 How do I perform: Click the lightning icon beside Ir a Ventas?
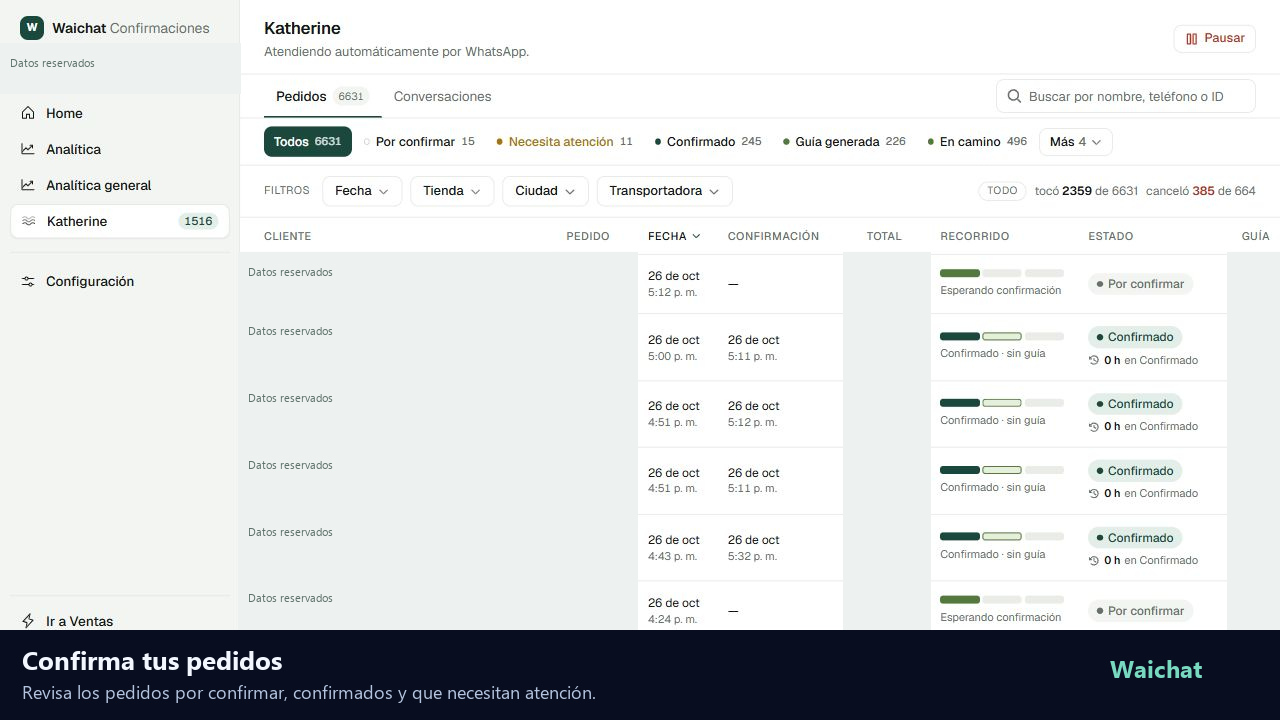28,621
